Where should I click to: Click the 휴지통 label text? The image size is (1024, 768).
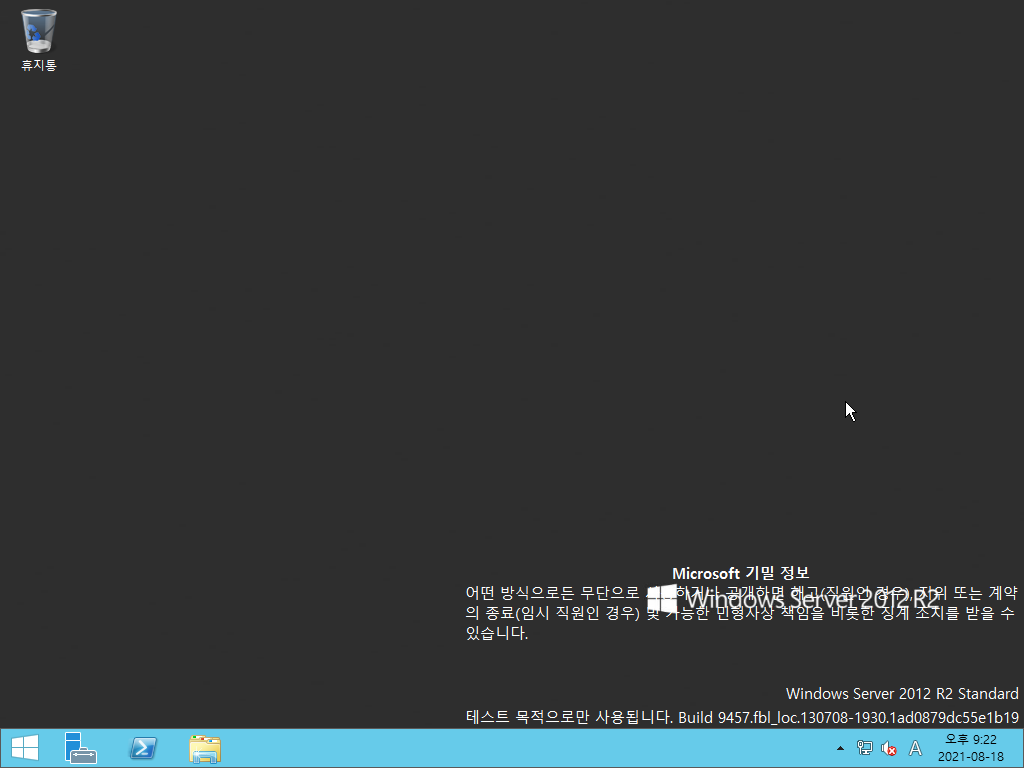pyautogui.click(x=39, y=65)
